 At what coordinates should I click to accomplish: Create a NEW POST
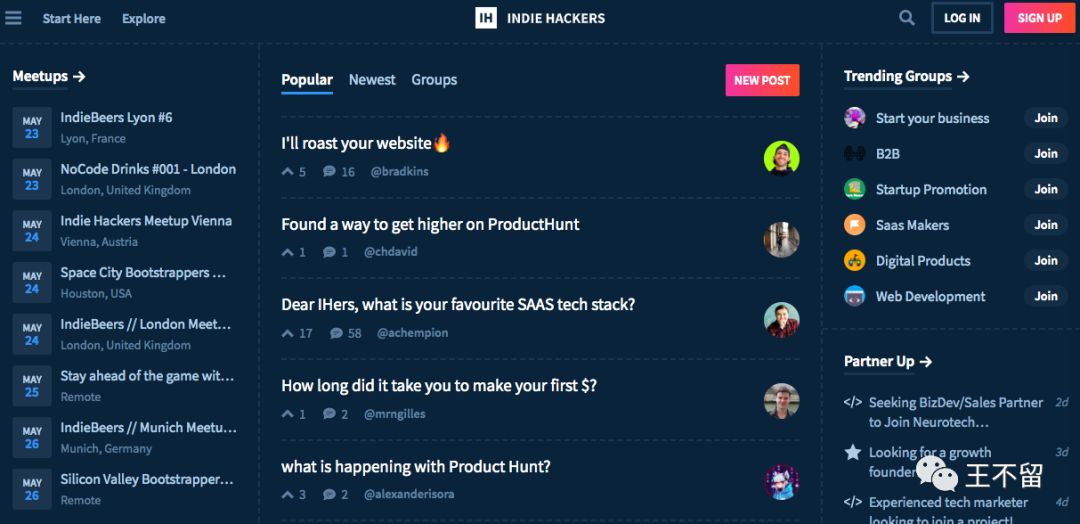click(x=762, y=80)
